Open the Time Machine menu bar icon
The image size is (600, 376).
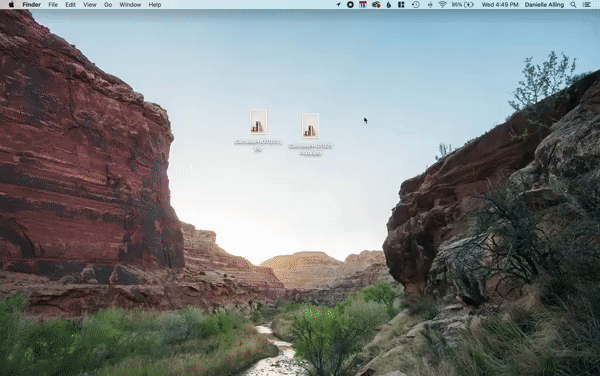click(416, 5)
